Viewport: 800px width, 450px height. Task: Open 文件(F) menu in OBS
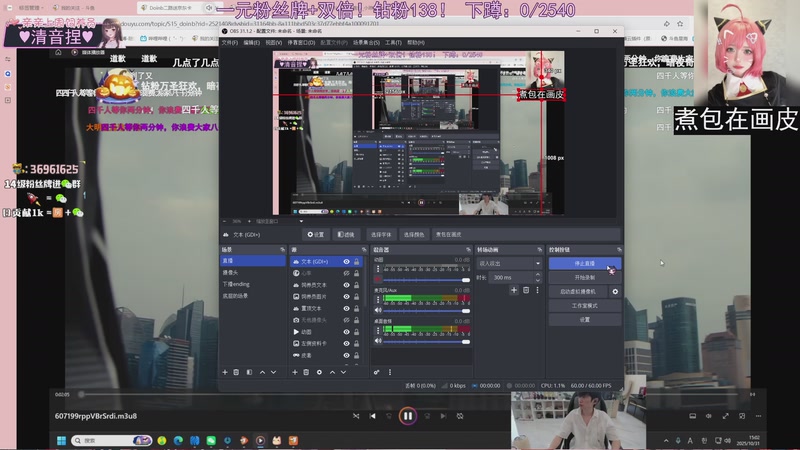(x=230, y=43)
